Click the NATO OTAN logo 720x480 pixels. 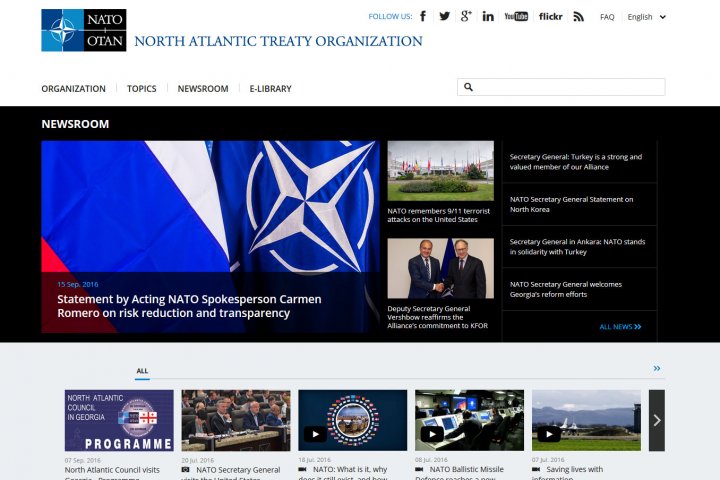click(84, 30)
